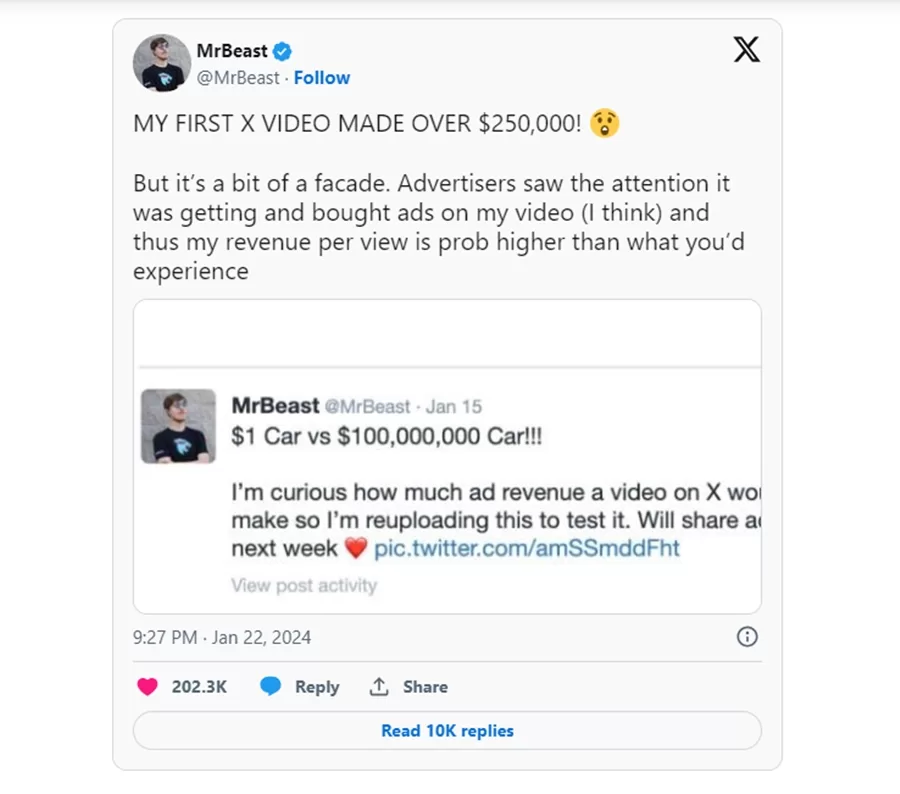Click the quoted tweet's avatar image

(x=178, y=426)
